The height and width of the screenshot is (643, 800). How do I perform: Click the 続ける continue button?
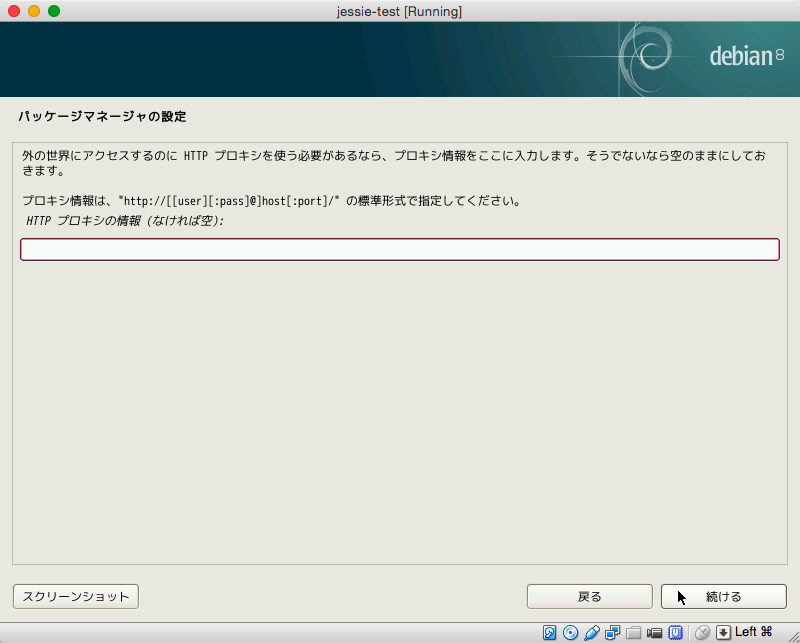[723, 597]
